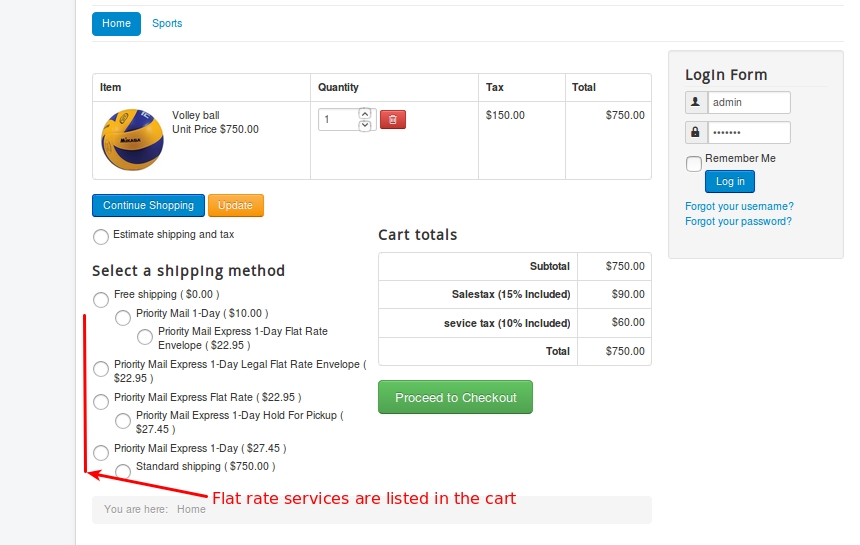Increase quantity with the up arrow
This screenshot has height=545, width=860.
(x=365, y=113)
